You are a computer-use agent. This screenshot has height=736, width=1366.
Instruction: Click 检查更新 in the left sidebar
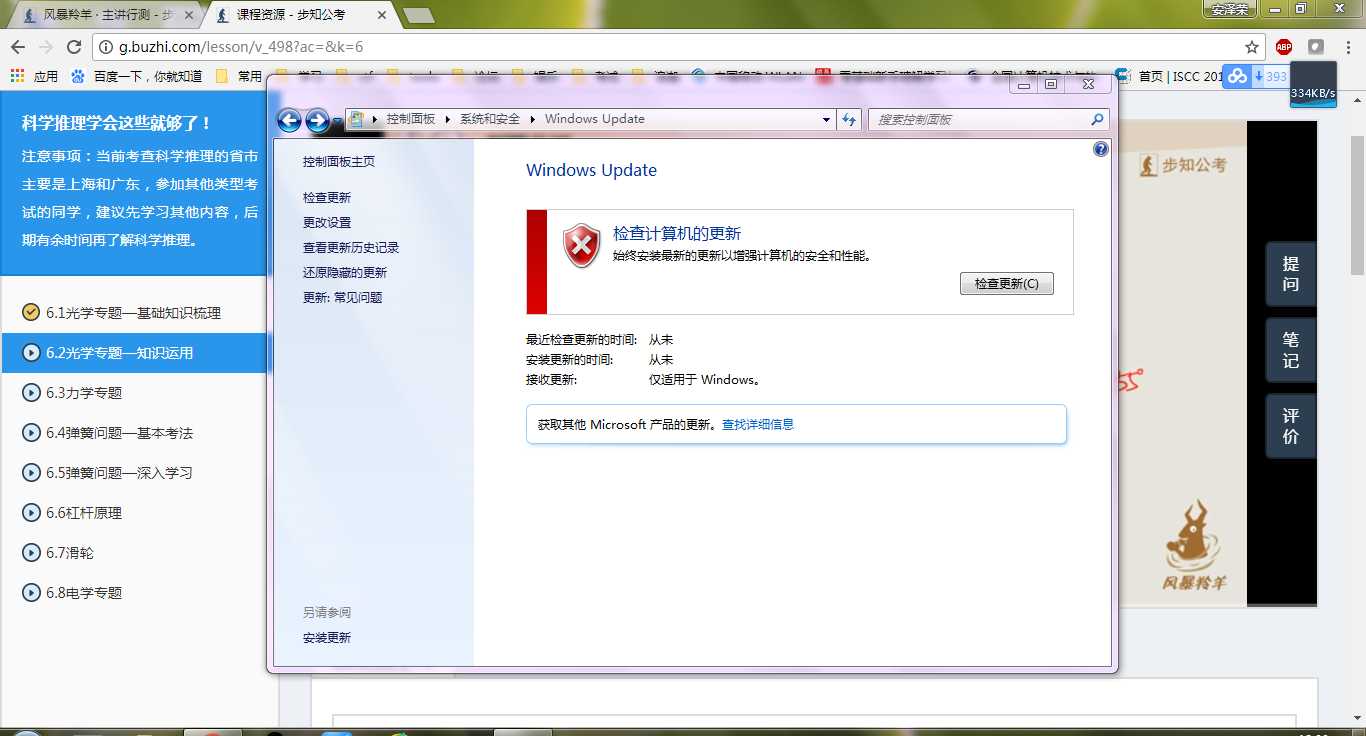pyautogui.click(x=327, y=198)
